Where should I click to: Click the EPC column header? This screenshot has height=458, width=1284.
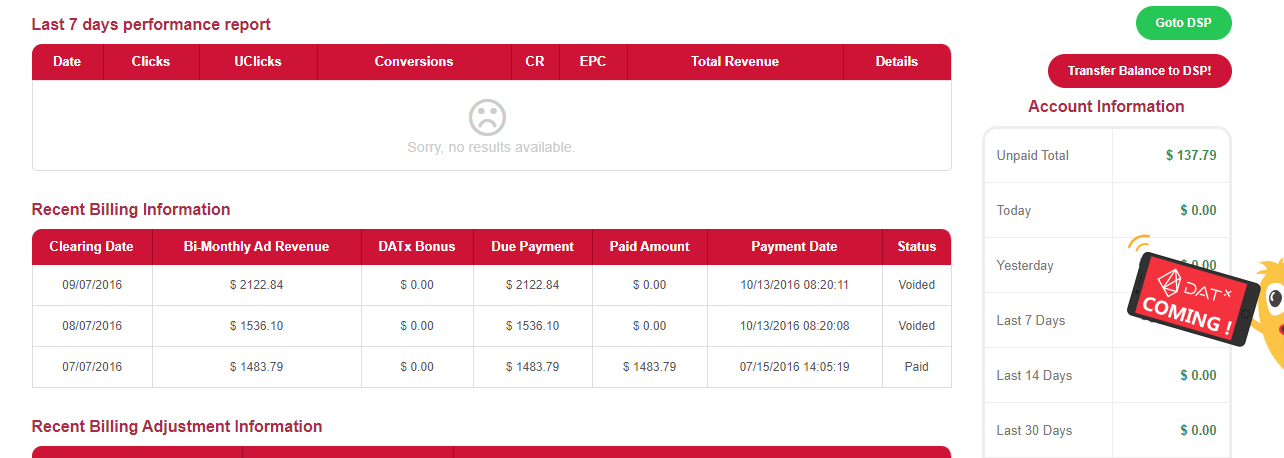[593, 62]
